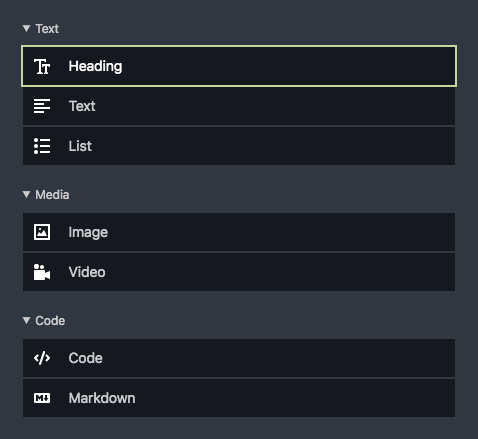Collapse the Code section triangle
478x439 pixels.
tap(26, 320)
